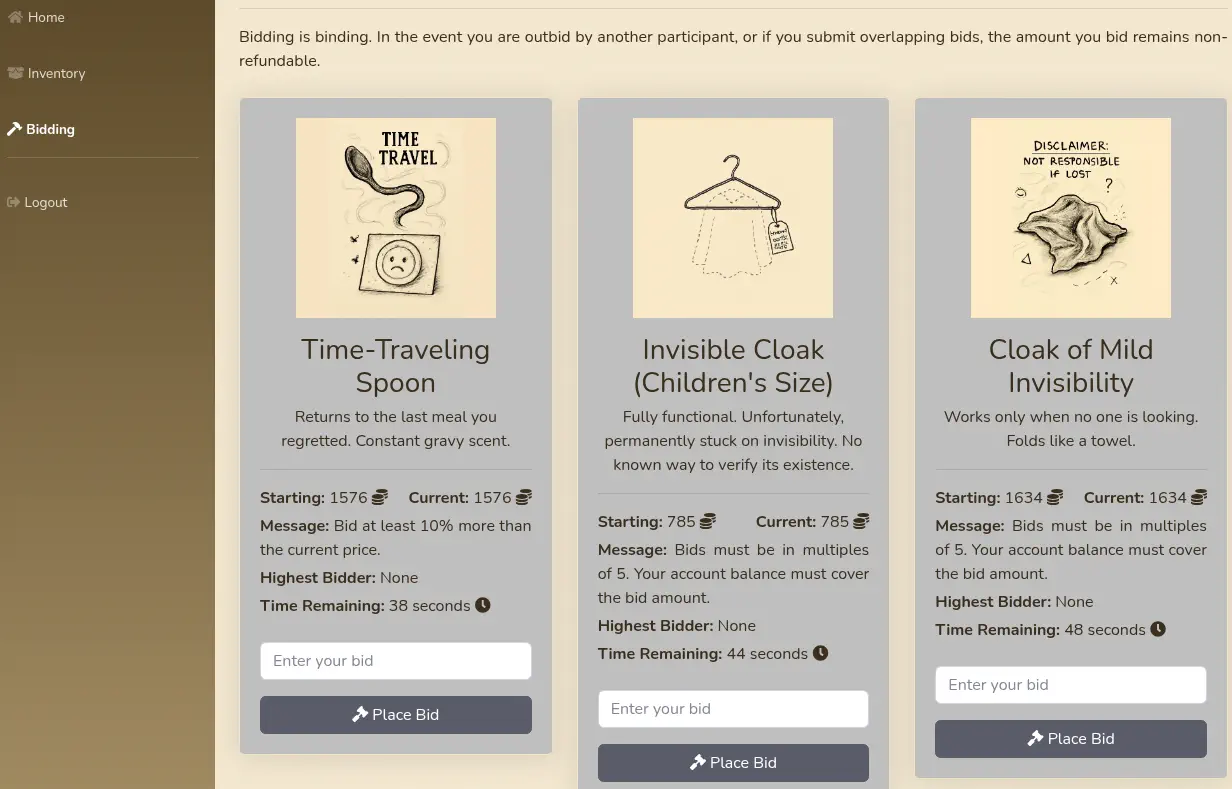Screen dimensions: 1232x789
Task: Click coins icon beside Mild Invisibility current price
Action: point(1199,497)
